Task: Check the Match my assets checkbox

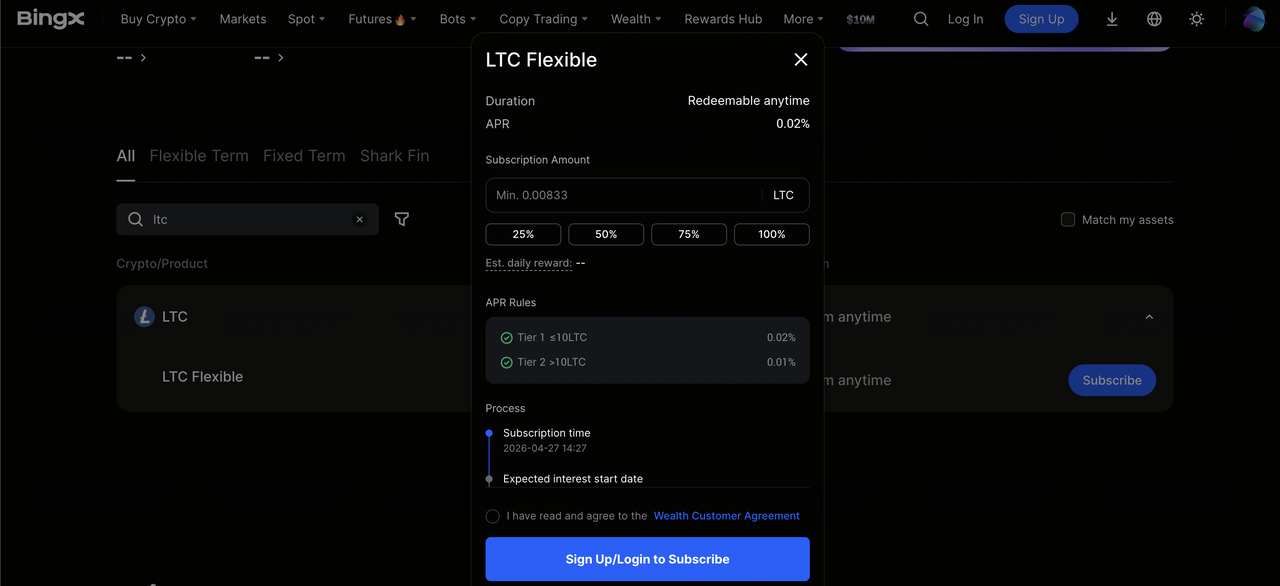Action: coord(1068,220)
